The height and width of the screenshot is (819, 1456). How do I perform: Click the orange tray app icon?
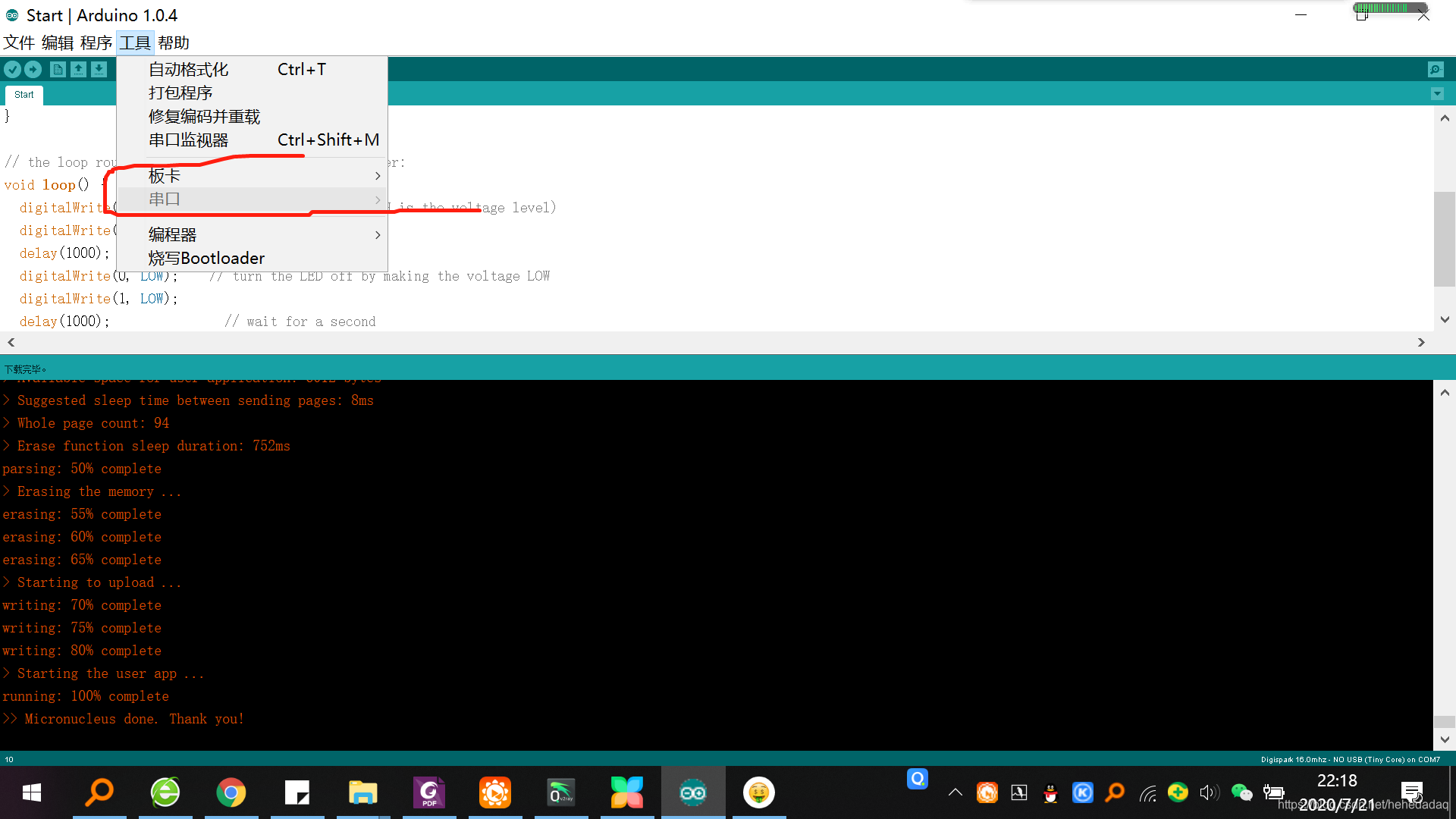tap(987, 793)
